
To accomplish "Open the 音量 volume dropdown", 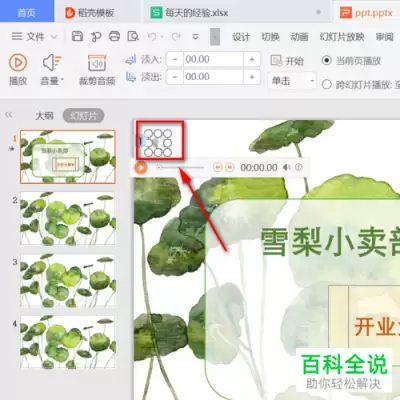I will pos(52,70).
